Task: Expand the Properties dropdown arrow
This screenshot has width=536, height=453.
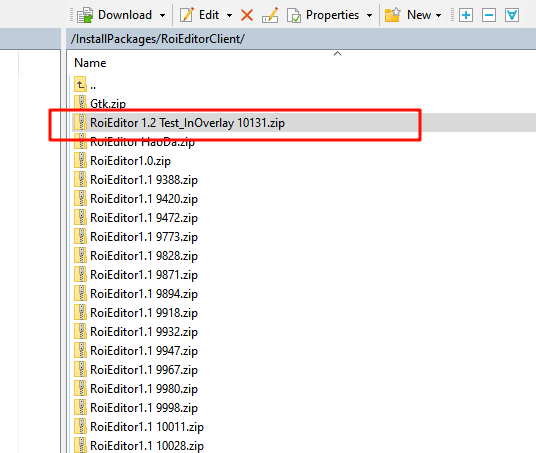Action: (x=369, y=15)
